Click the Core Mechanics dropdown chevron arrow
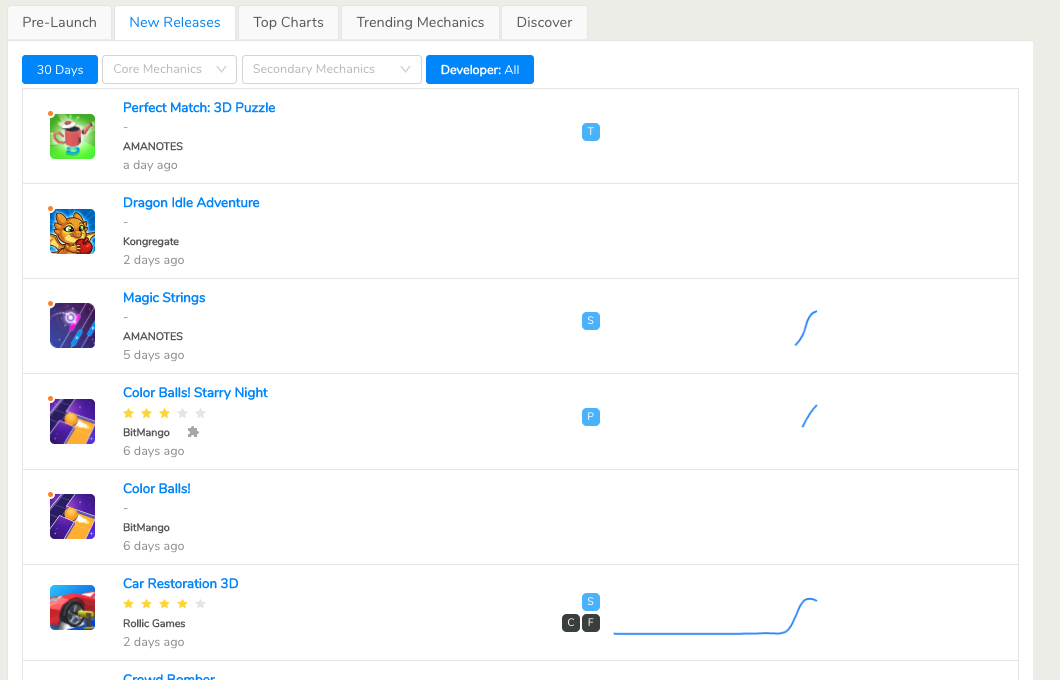This screenshot has height=680, width=1060. [221, 70]
